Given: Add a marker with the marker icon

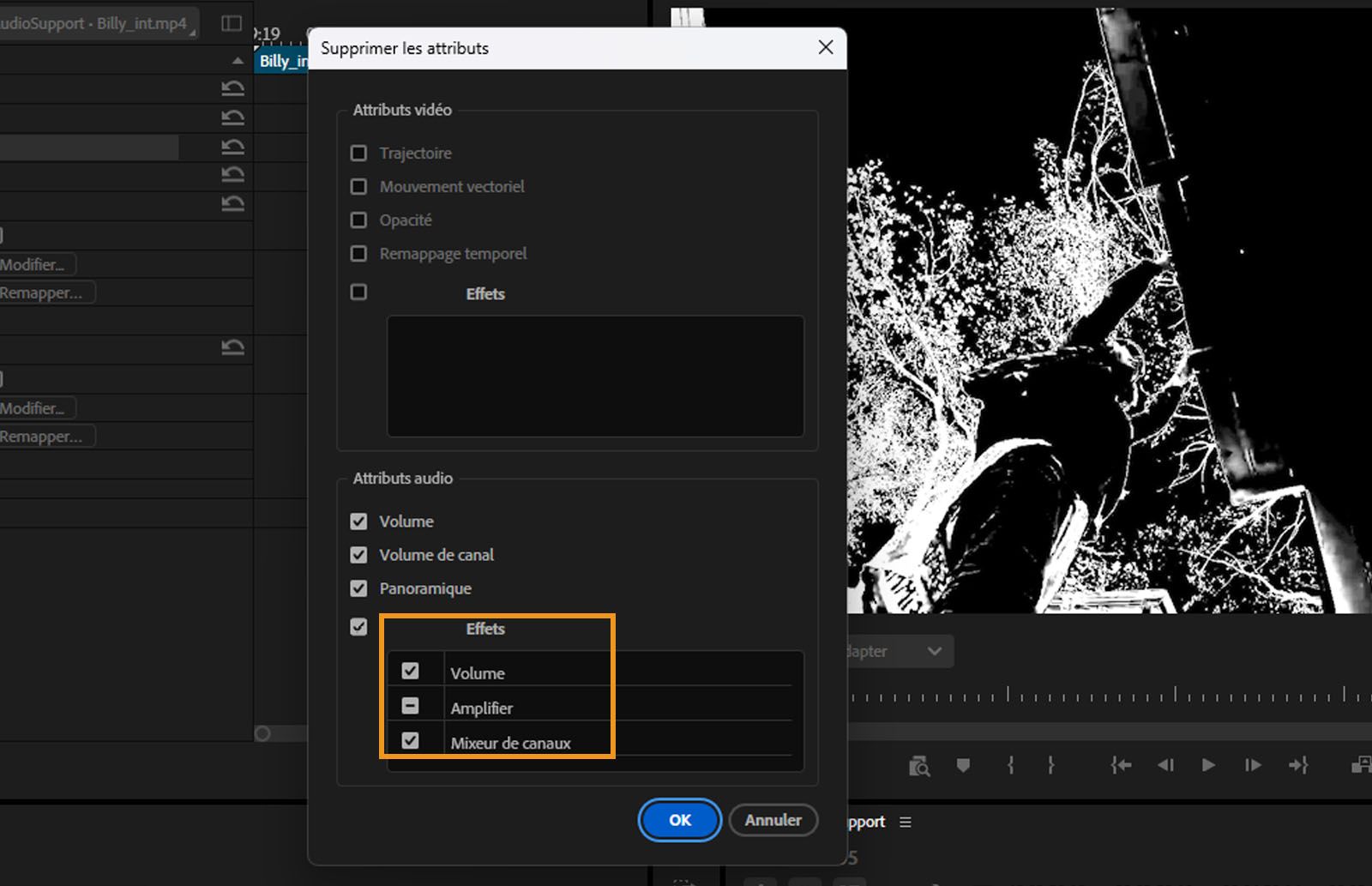Looking at the screenshot, I should (963, 765).
